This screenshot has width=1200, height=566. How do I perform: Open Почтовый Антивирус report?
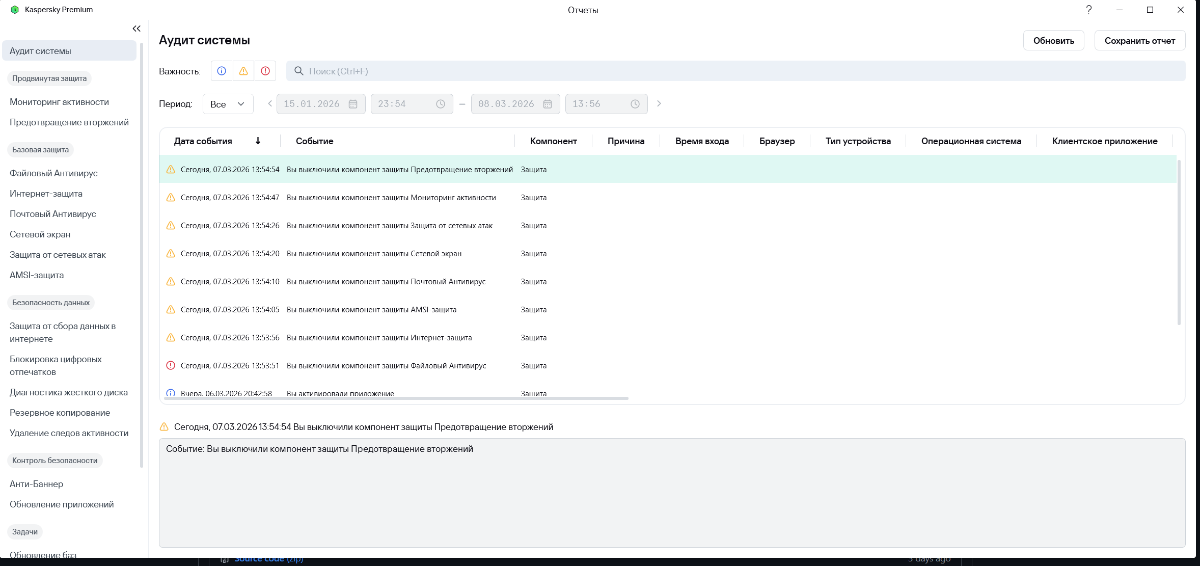53,214
